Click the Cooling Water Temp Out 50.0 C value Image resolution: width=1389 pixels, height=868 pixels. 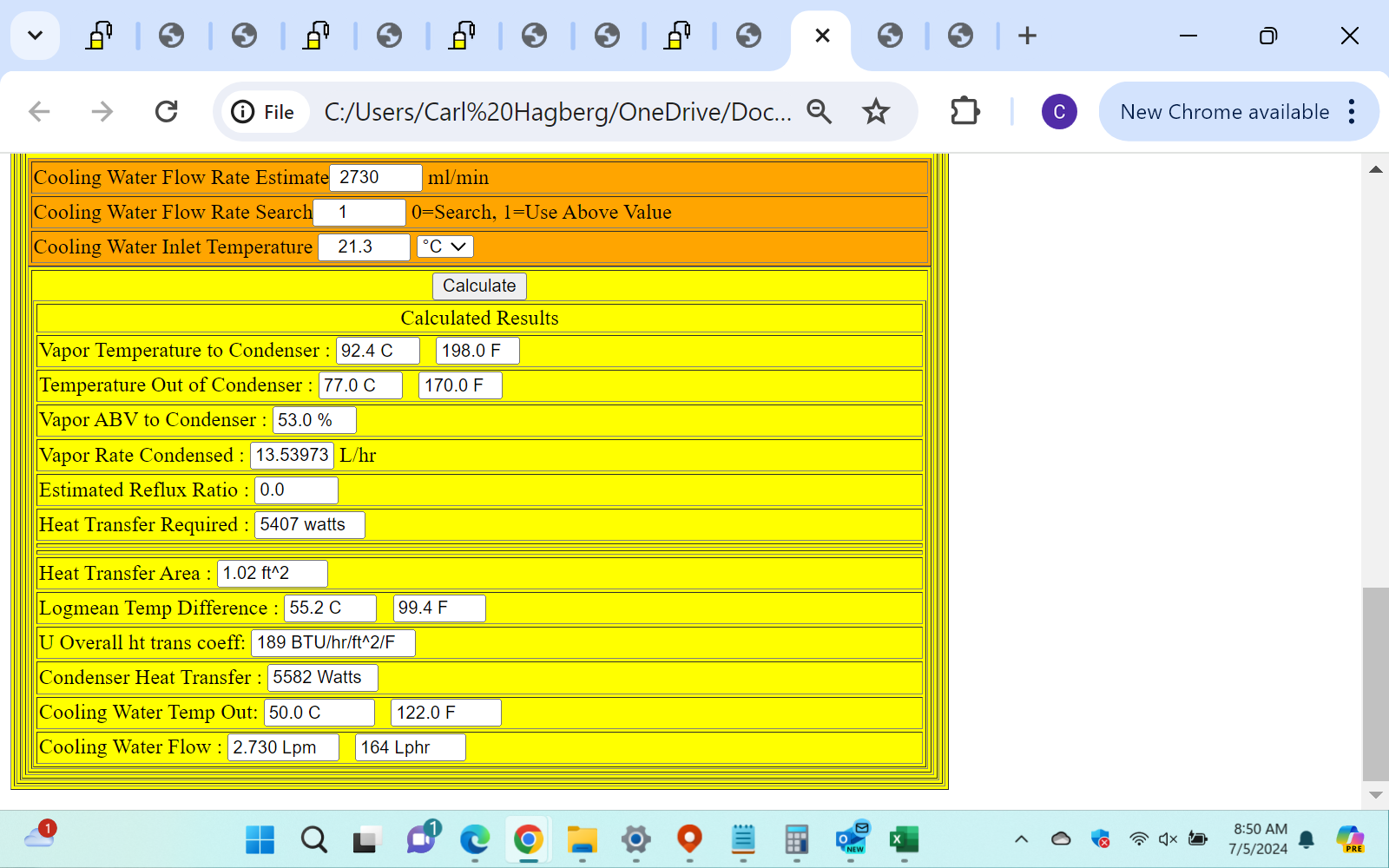[x=319, y=713]
